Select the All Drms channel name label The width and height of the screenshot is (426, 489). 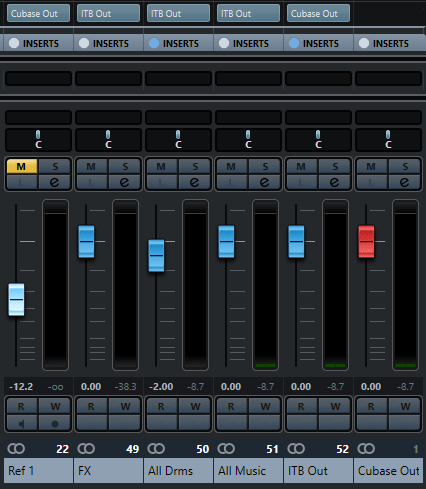pyautogui.click(x=178, y=471)
